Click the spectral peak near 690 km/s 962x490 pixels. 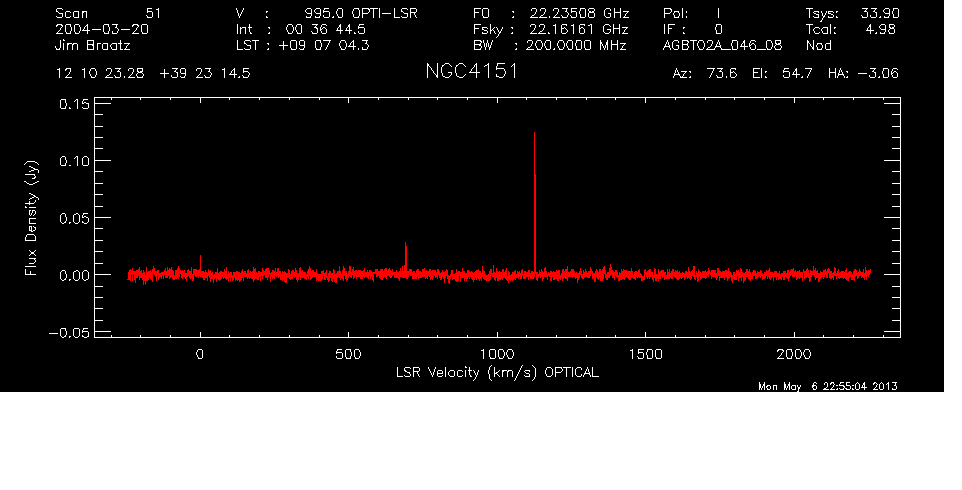[x=405, y=256]
